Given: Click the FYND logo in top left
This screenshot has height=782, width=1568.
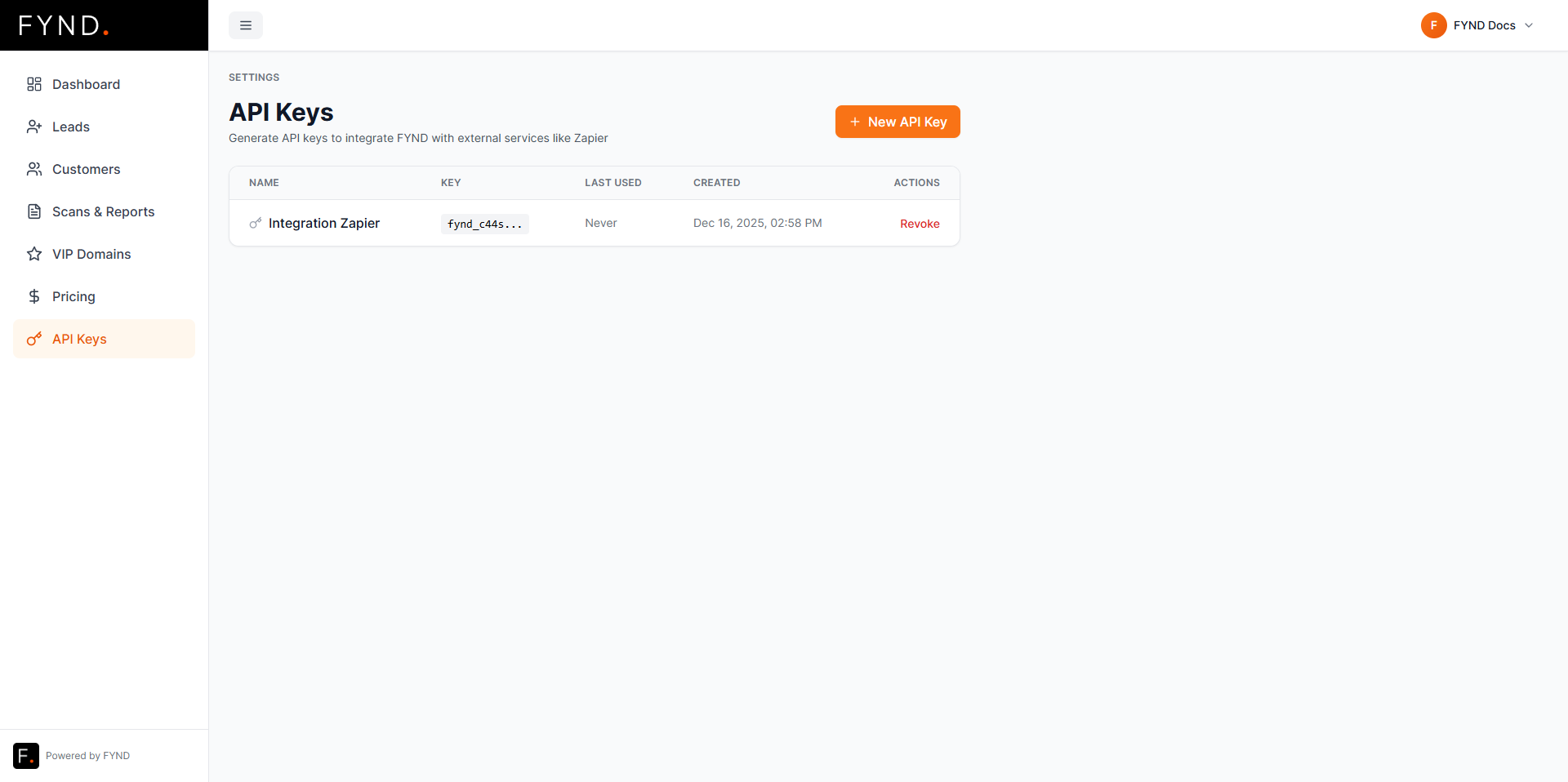Looking at the screenshot, I should [x=64, y=25].
